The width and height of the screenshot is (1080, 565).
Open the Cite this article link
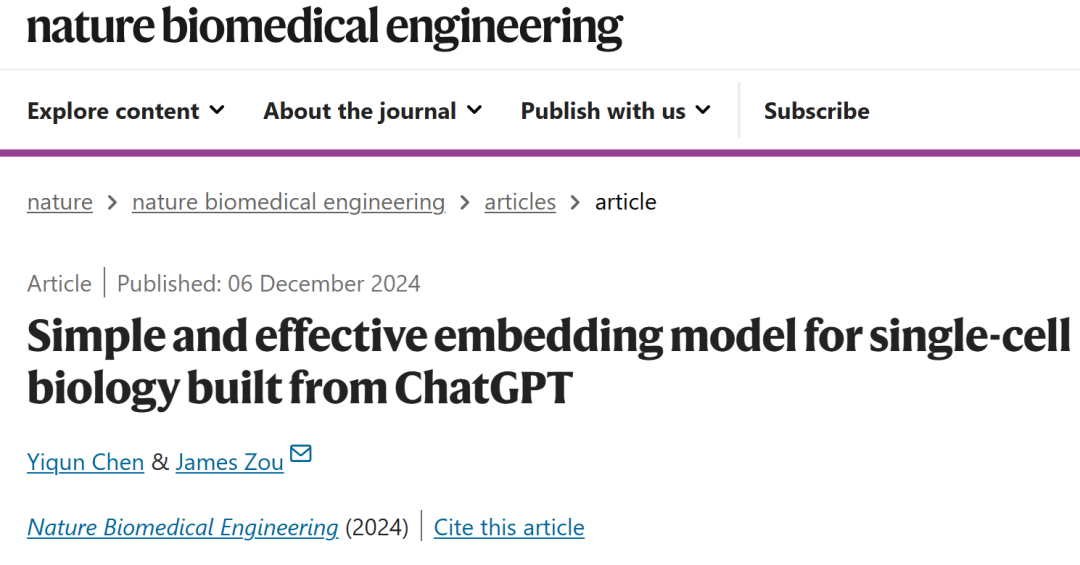[509, 527]
